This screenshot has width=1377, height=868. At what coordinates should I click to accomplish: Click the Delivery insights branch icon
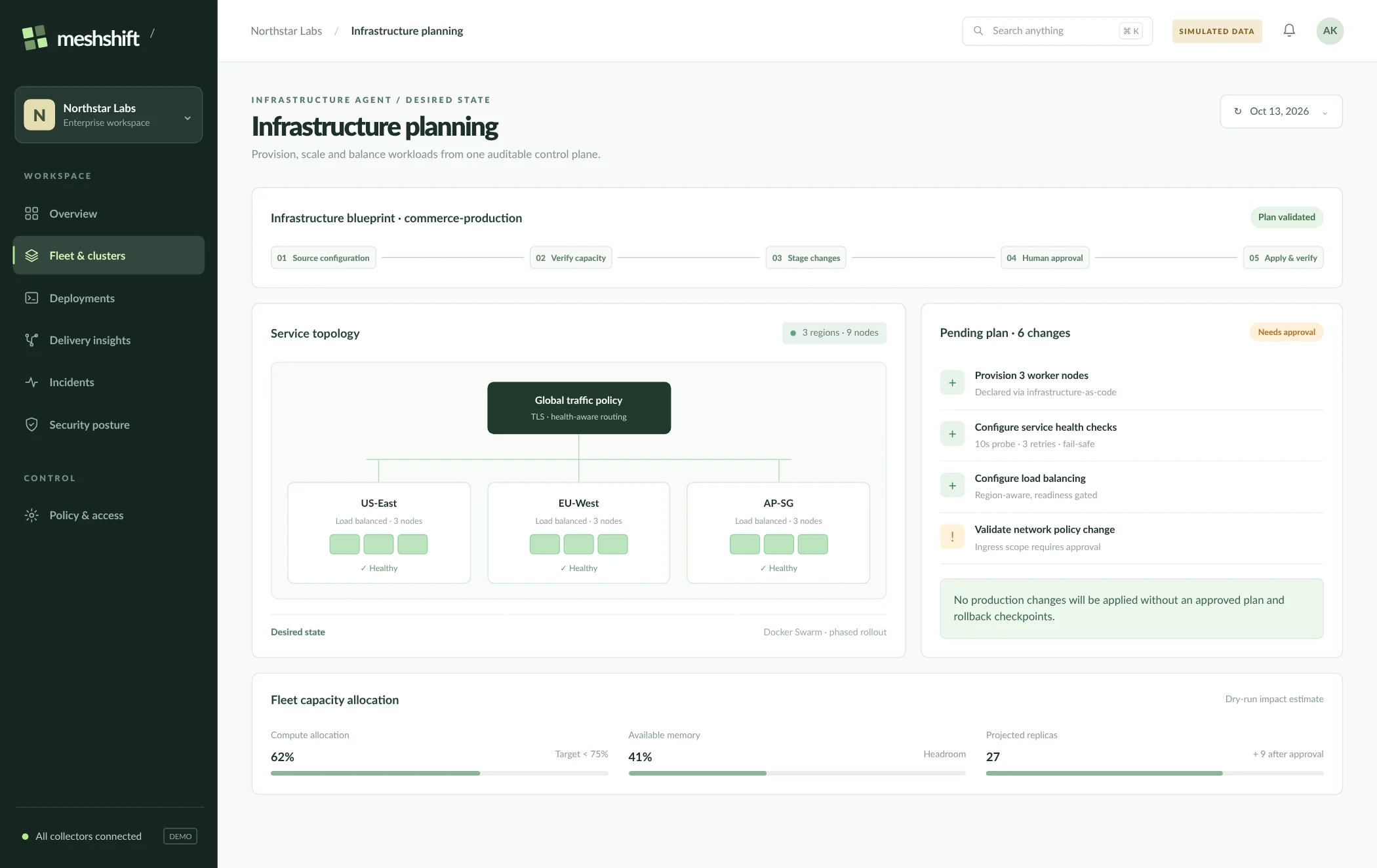(x=31, y=340)
